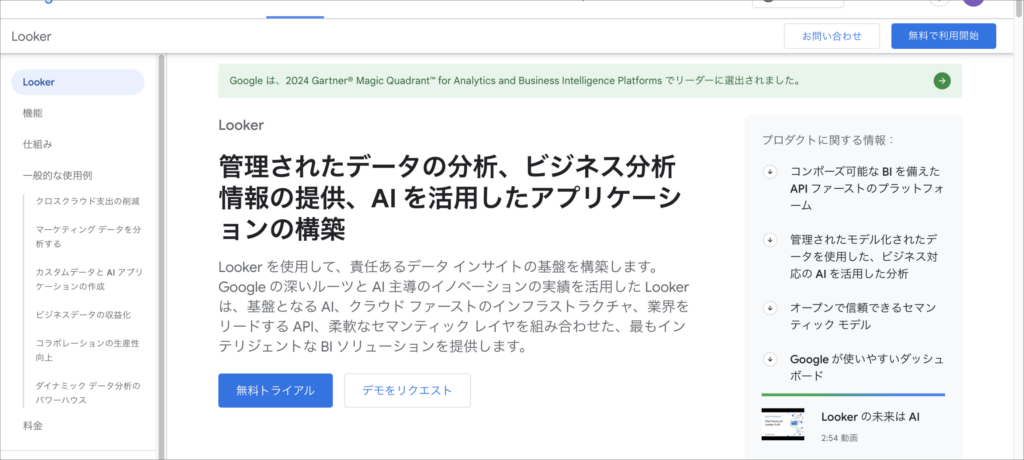
Task: Click the green arrow icon in Gartner banner
Action: (x=941, y=81)
